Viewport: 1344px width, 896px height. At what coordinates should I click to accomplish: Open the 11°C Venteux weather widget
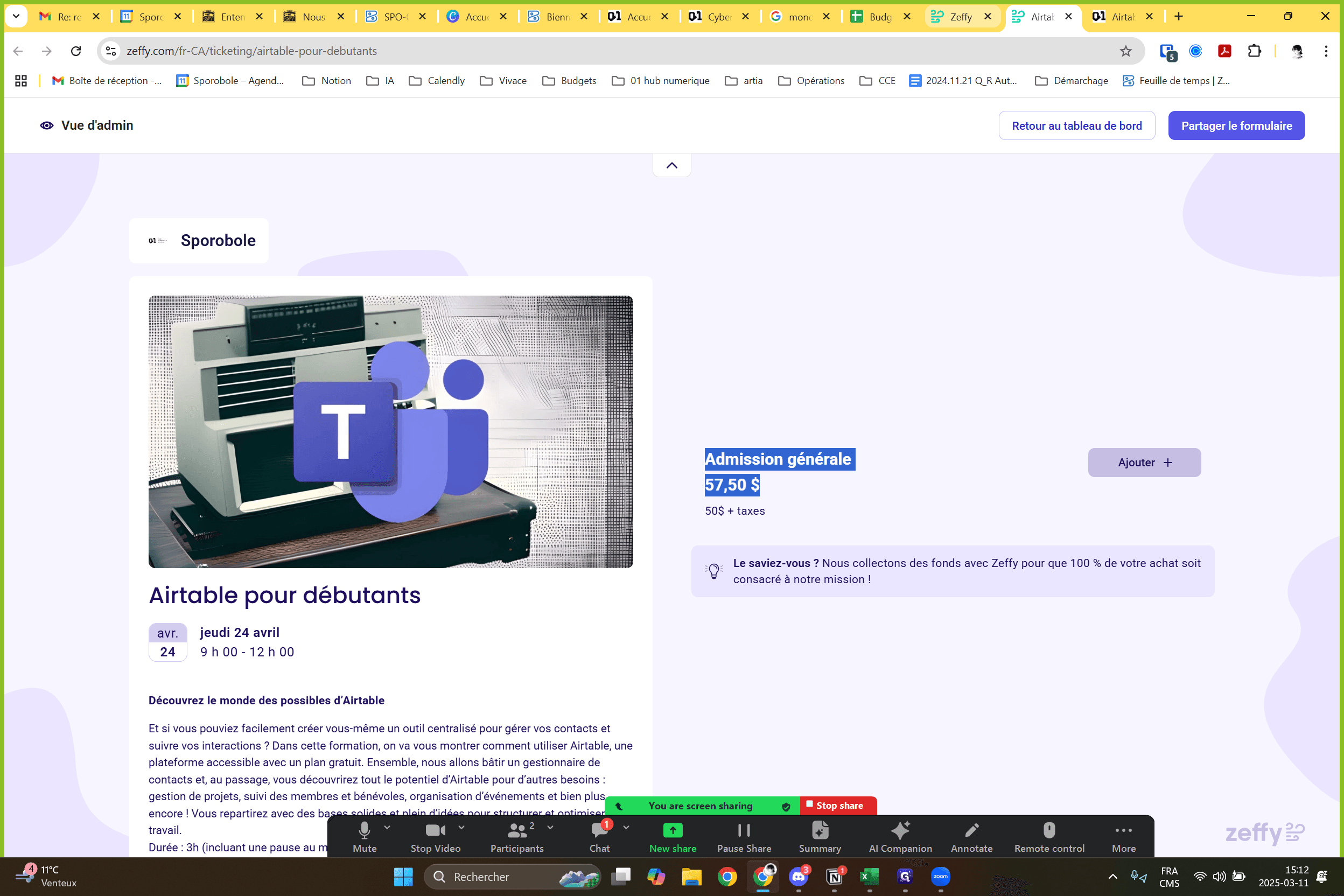[47, 876]
